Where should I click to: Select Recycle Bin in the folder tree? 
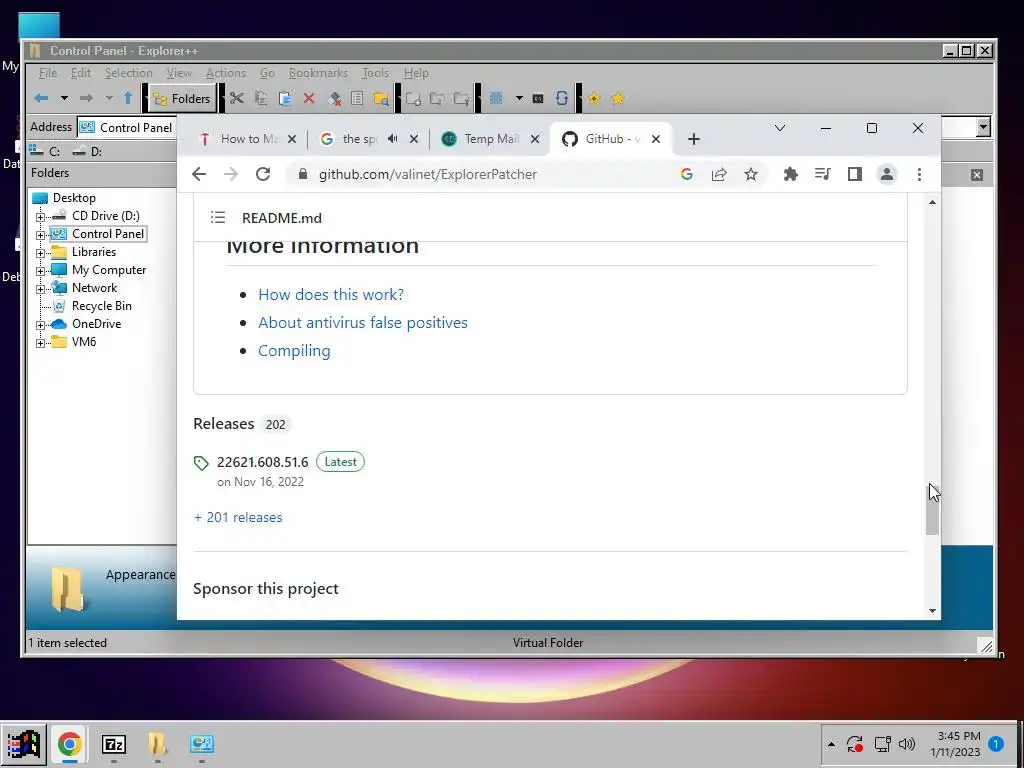tap(101, 306)
